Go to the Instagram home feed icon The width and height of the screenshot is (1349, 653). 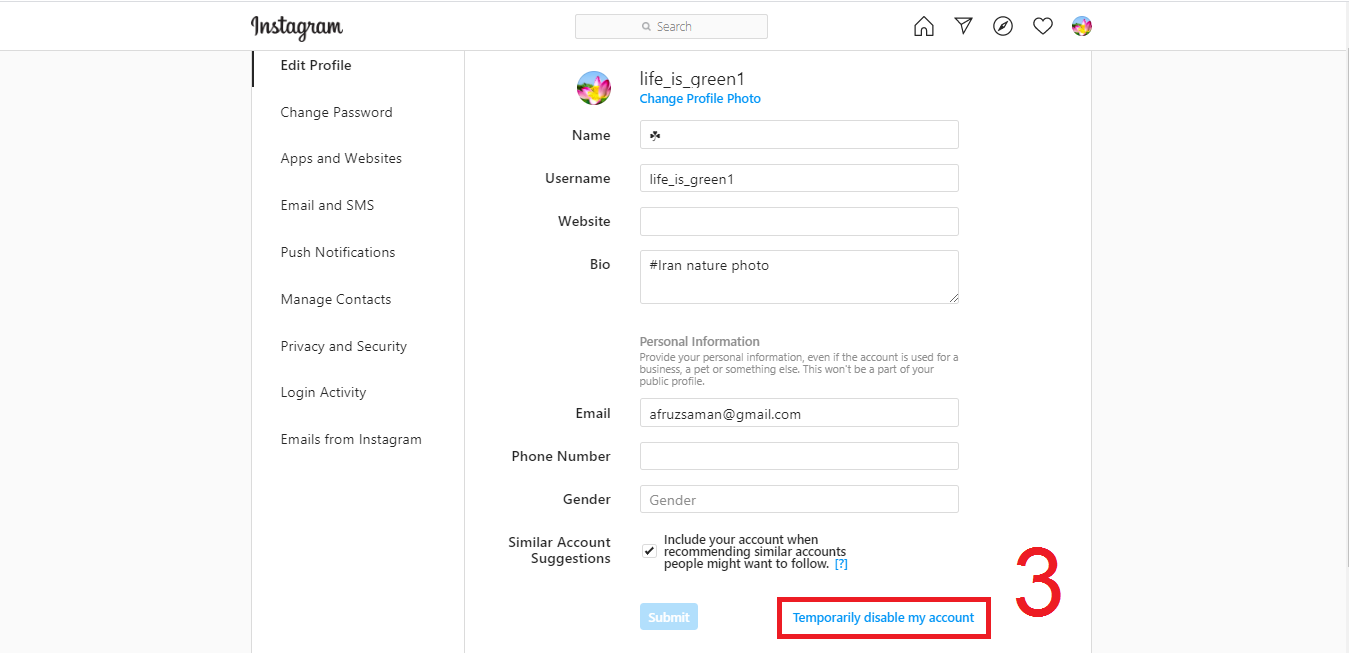point(924,27)
